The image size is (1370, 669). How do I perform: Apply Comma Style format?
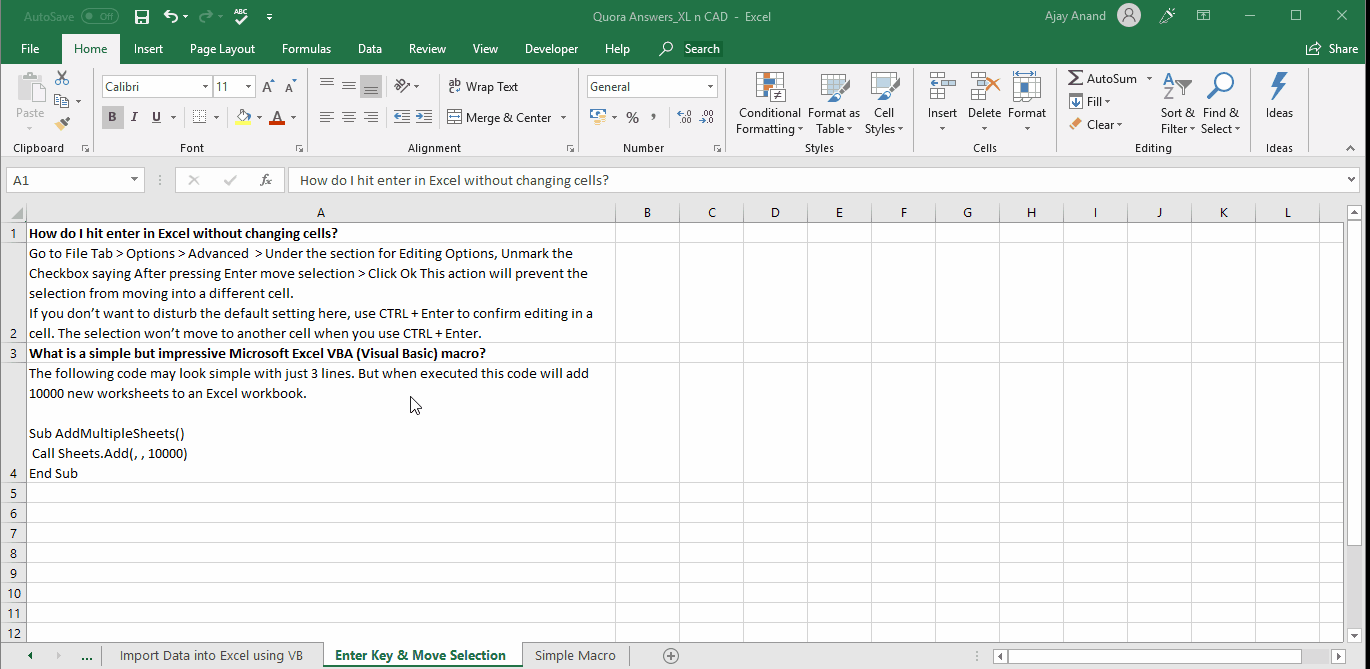point(654,117)
